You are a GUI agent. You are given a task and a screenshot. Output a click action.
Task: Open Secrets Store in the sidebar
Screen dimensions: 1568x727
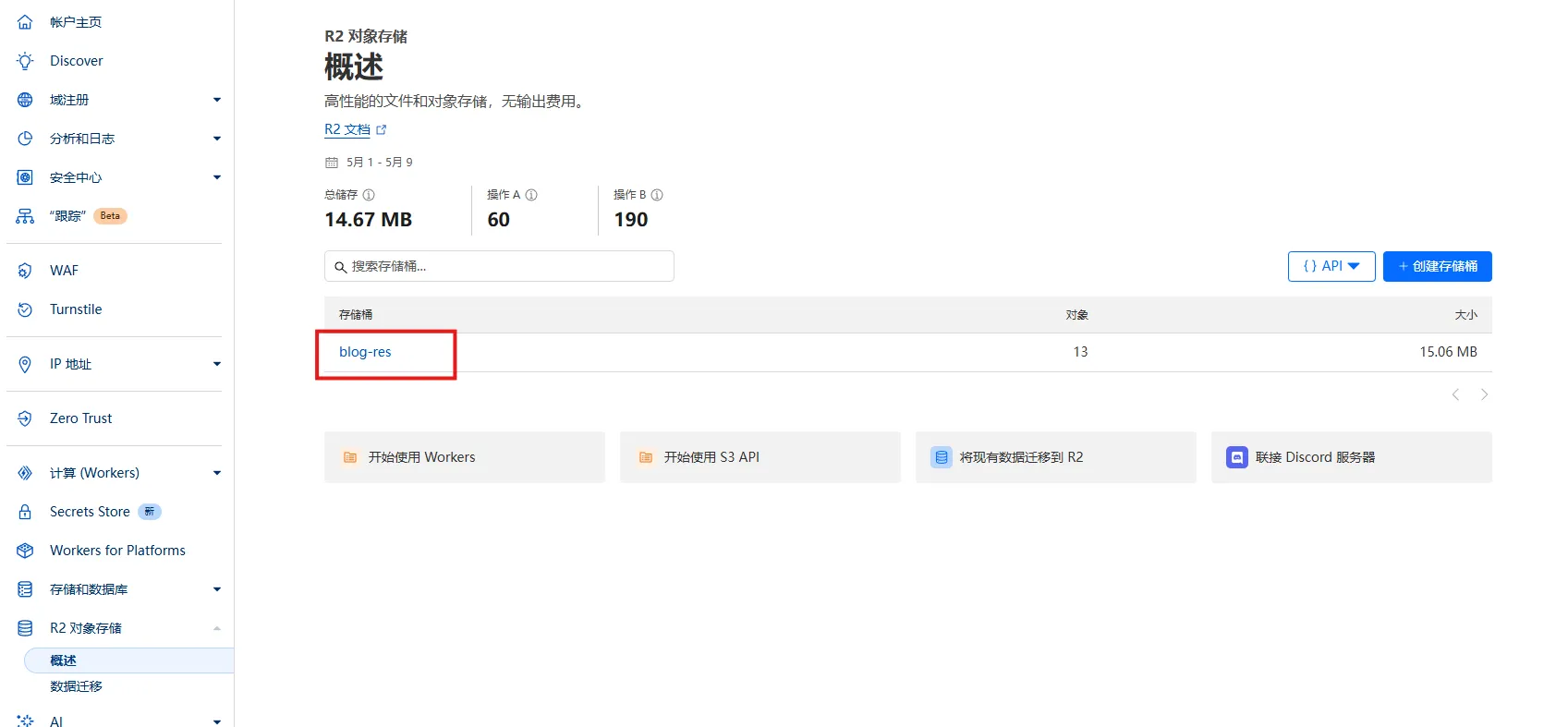[90, 512]
